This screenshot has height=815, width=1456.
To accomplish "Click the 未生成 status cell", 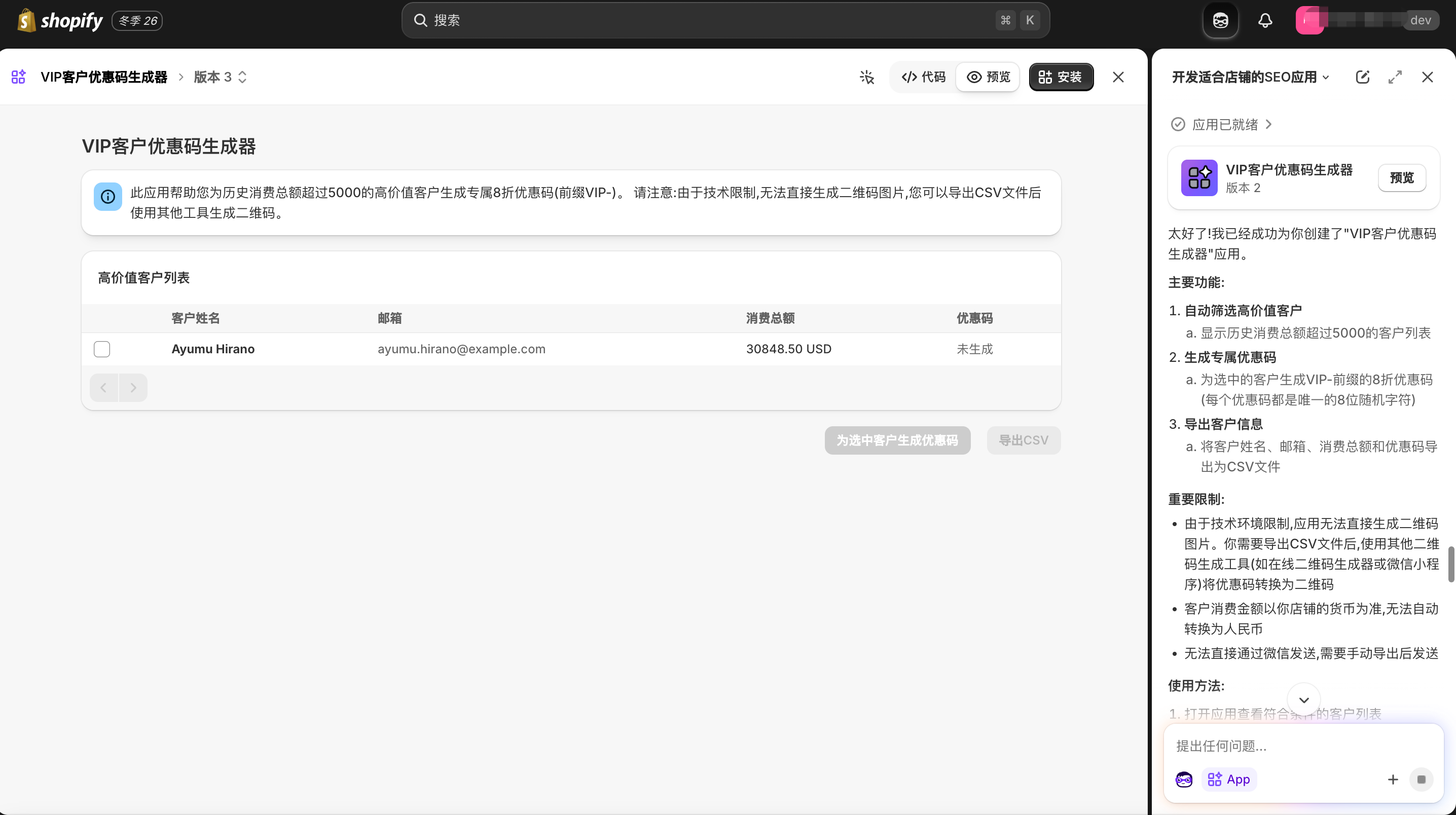I will 975,349.
